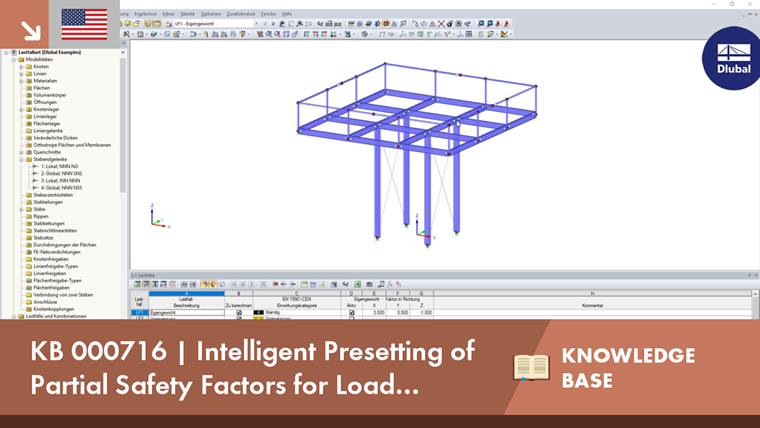Open the Optionen menu
The height and width of the screenshot is (428, 760).
(210, 14)
